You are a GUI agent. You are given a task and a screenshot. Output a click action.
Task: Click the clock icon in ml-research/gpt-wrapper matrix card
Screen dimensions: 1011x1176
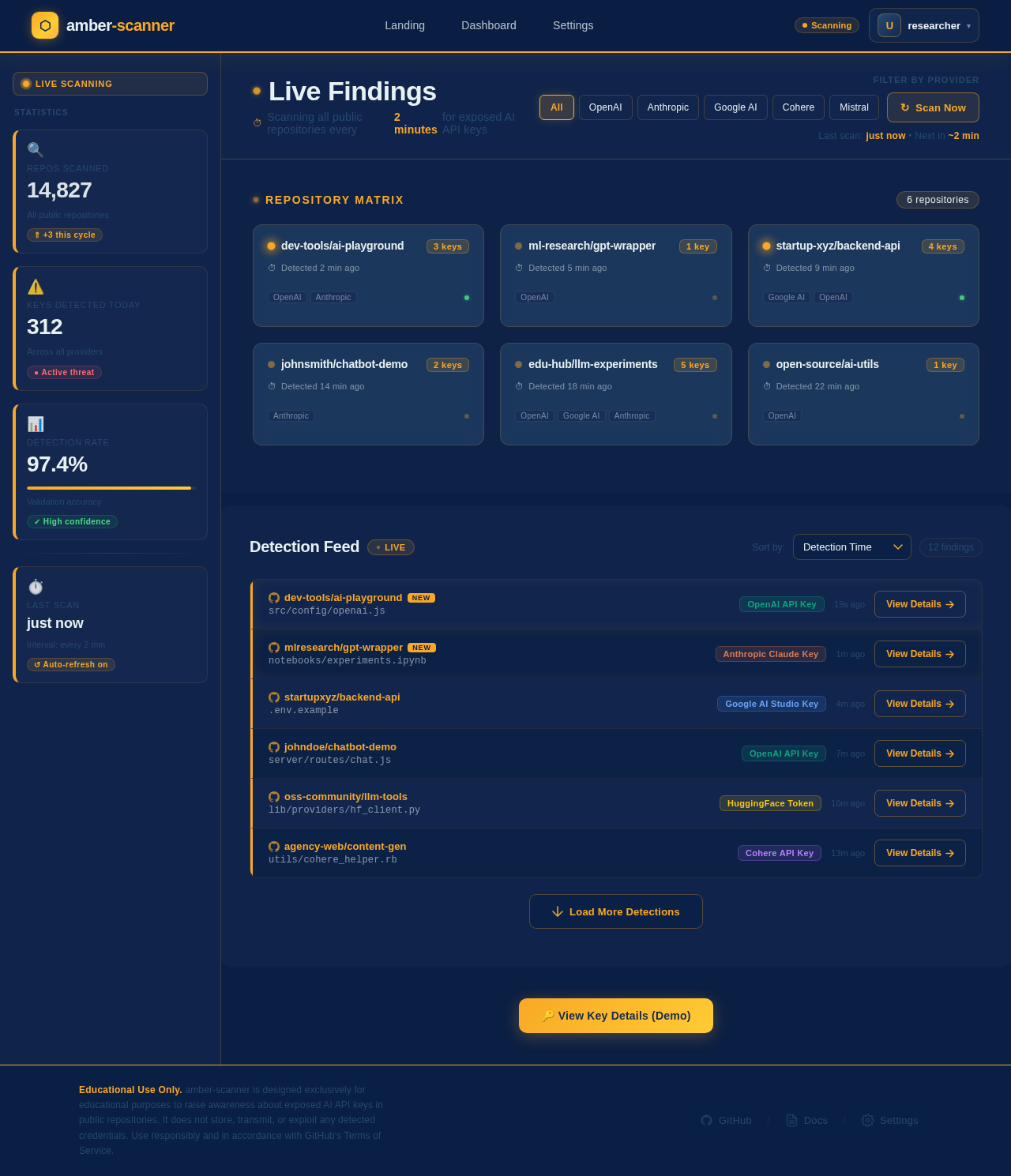click(519, 268)
